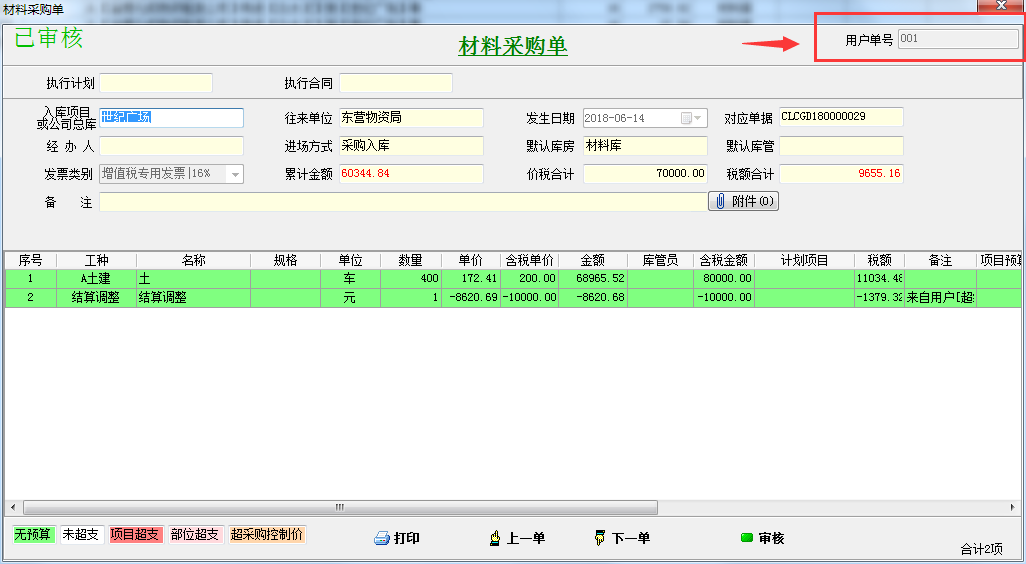Go to next order with 下一单
The height and width of the screenshot is (564, 1026).
[x=622, y=538]
